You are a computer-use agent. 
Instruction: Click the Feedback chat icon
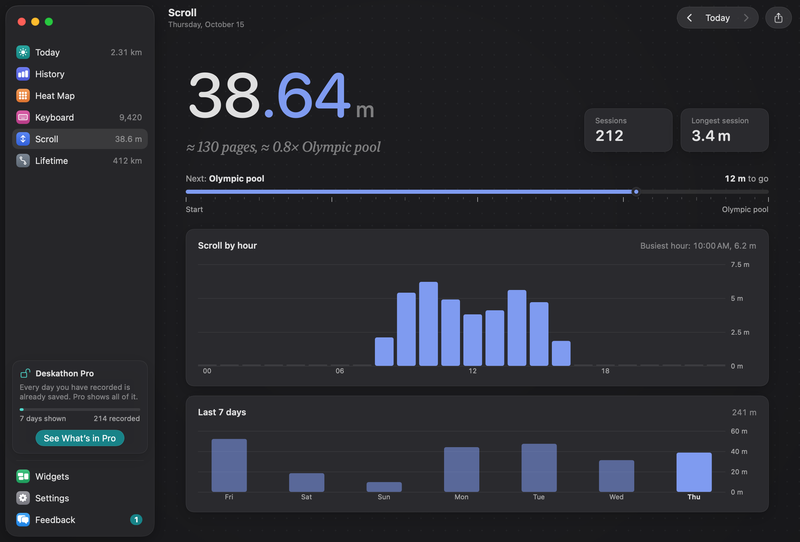pos(23,520)
